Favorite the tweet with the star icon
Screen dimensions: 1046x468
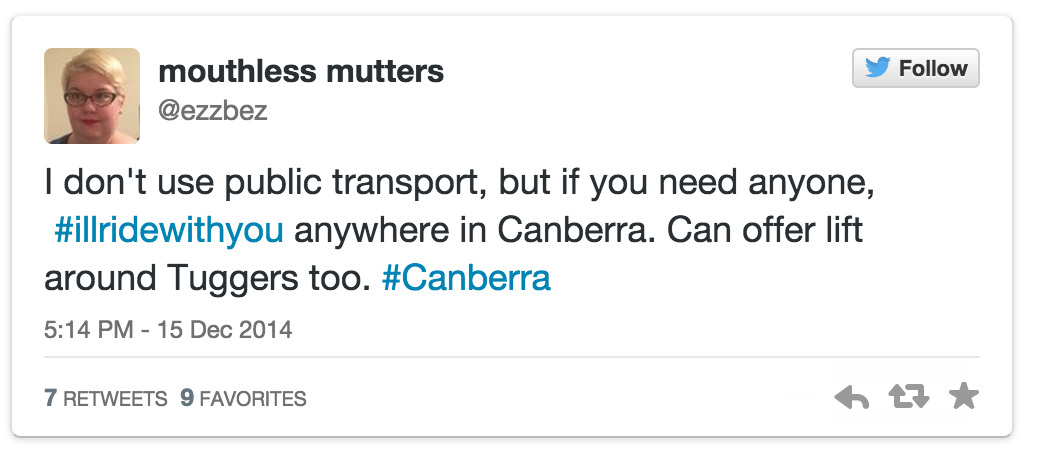click(x=963, y=397)
